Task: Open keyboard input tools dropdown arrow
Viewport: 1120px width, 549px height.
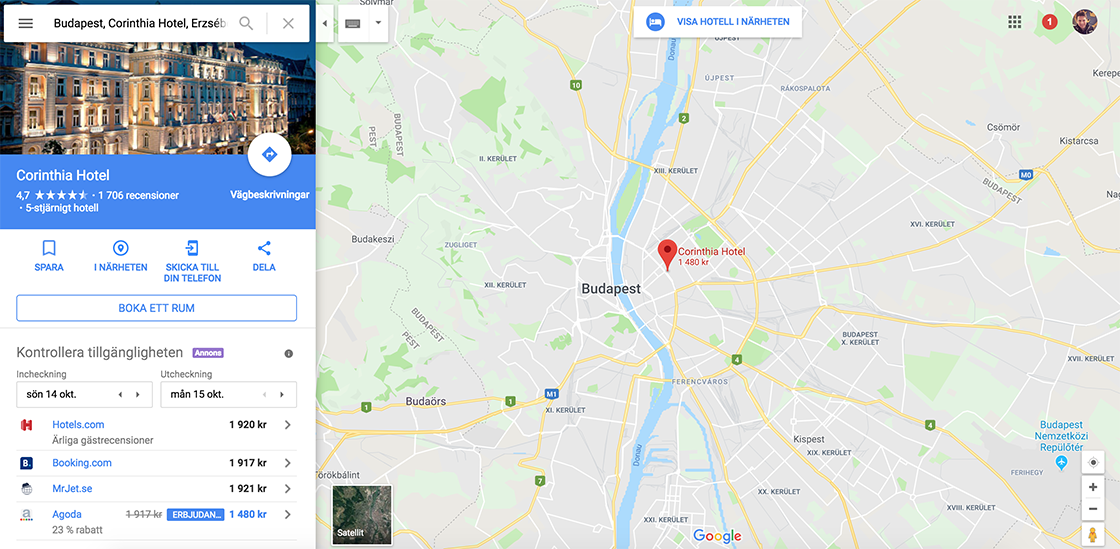Action: pos(379,23)
